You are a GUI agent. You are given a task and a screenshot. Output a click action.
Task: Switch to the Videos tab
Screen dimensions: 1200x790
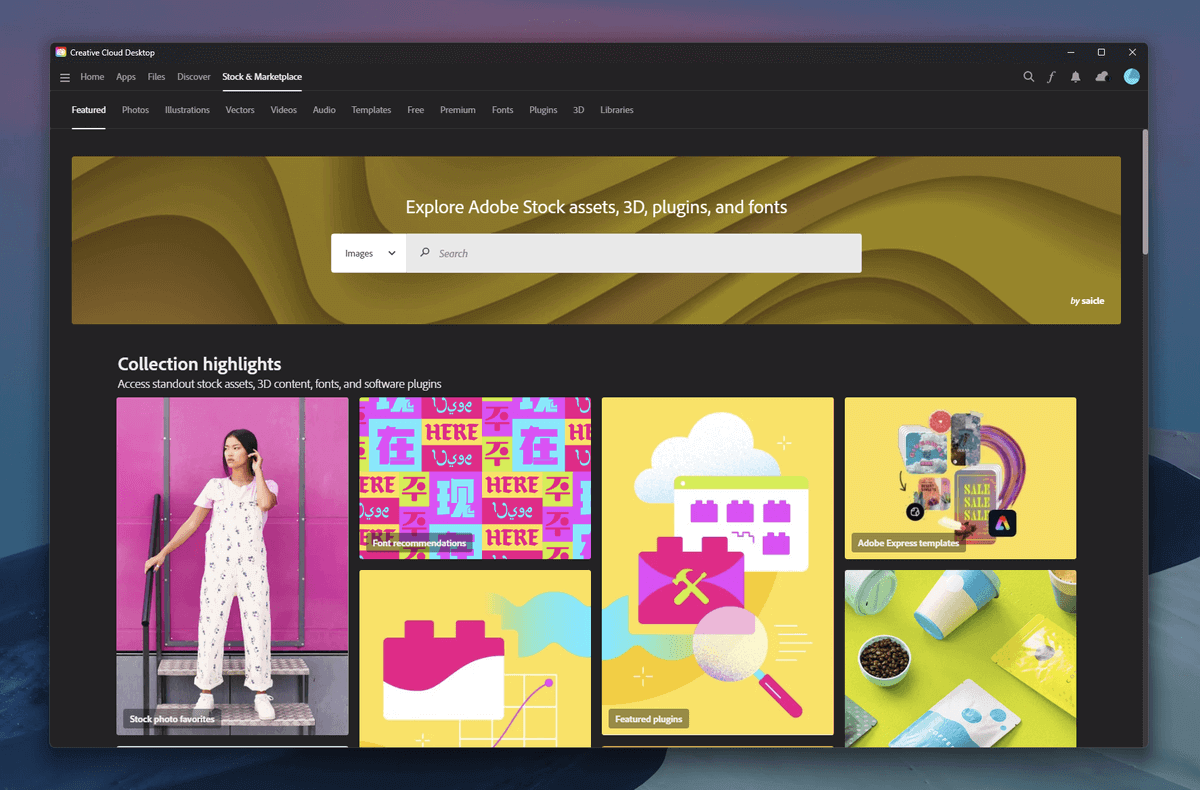tap(284, 110)
